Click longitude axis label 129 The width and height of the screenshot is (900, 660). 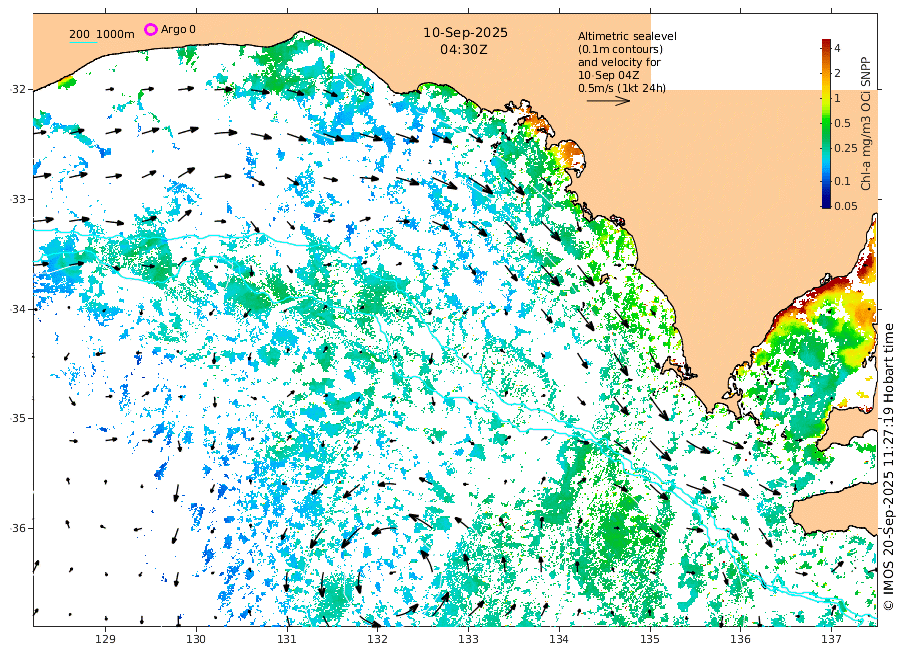[106, 639]
